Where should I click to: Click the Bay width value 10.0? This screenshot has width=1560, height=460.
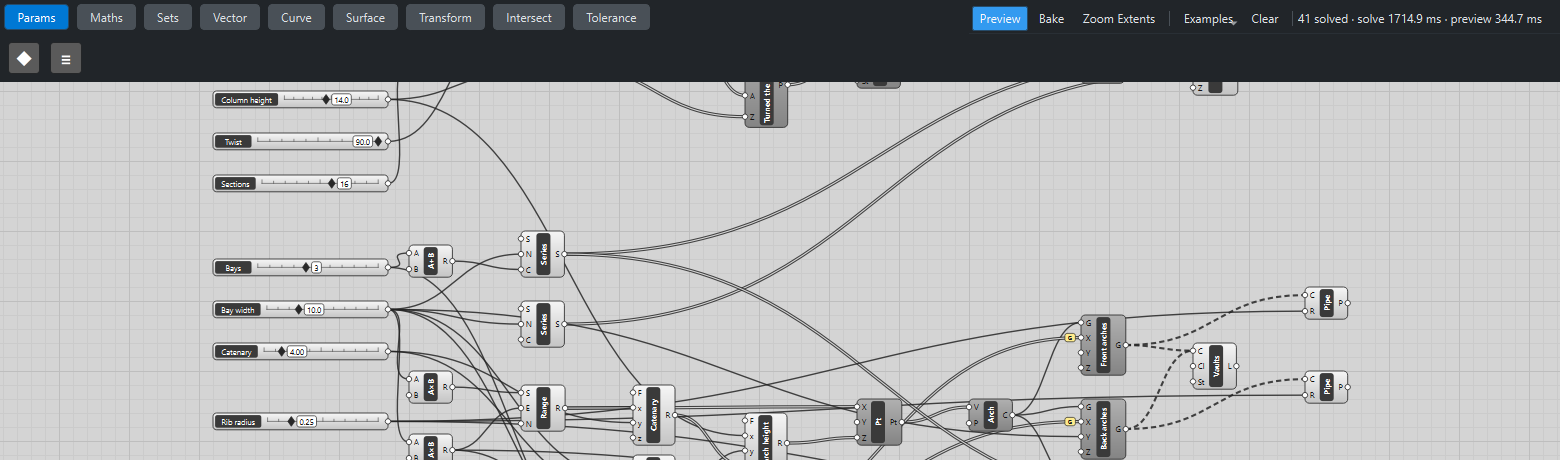pos(314,310)
